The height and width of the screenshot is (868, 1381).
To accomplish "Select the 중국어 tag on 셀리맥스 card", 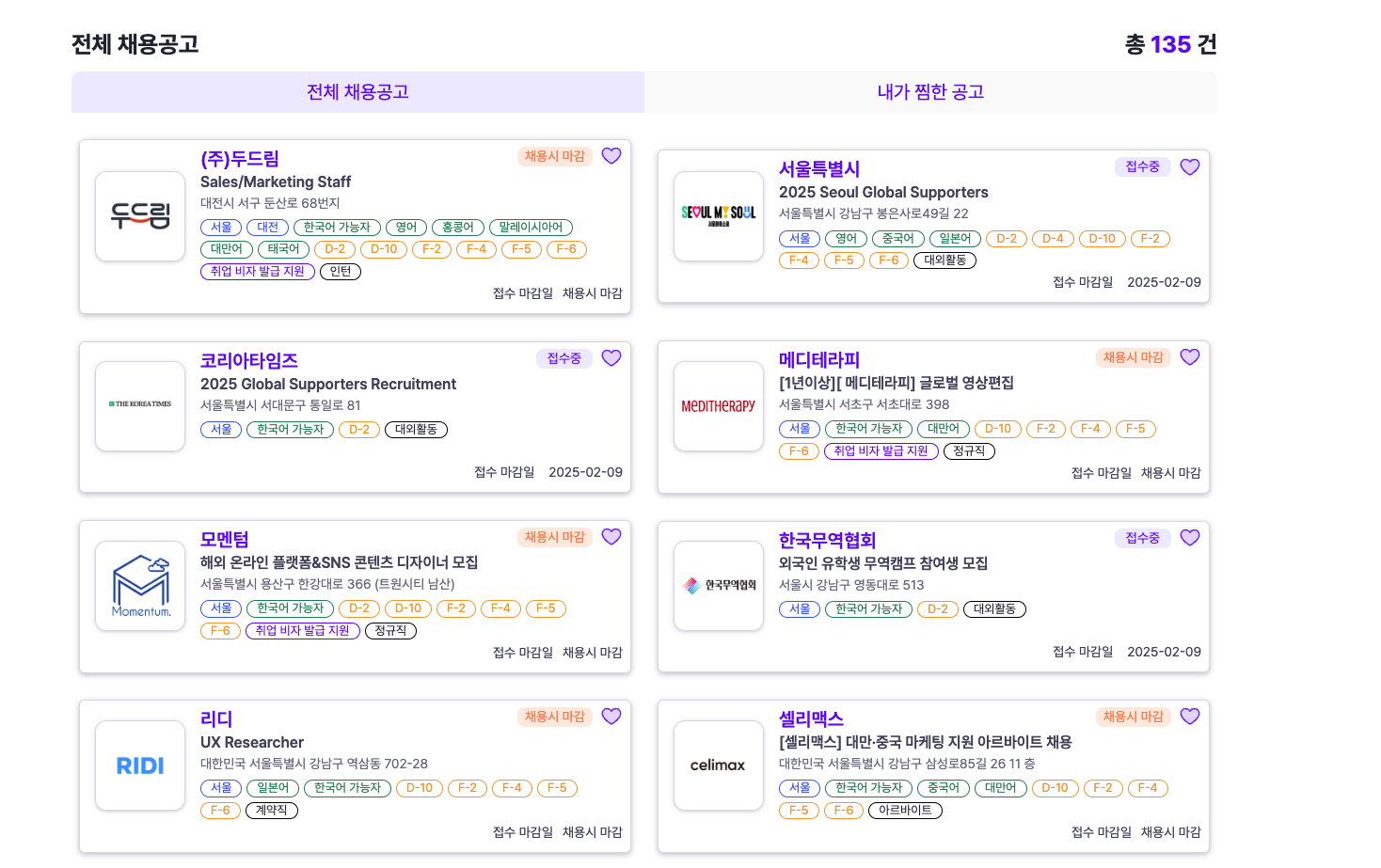I will (944, 788).
